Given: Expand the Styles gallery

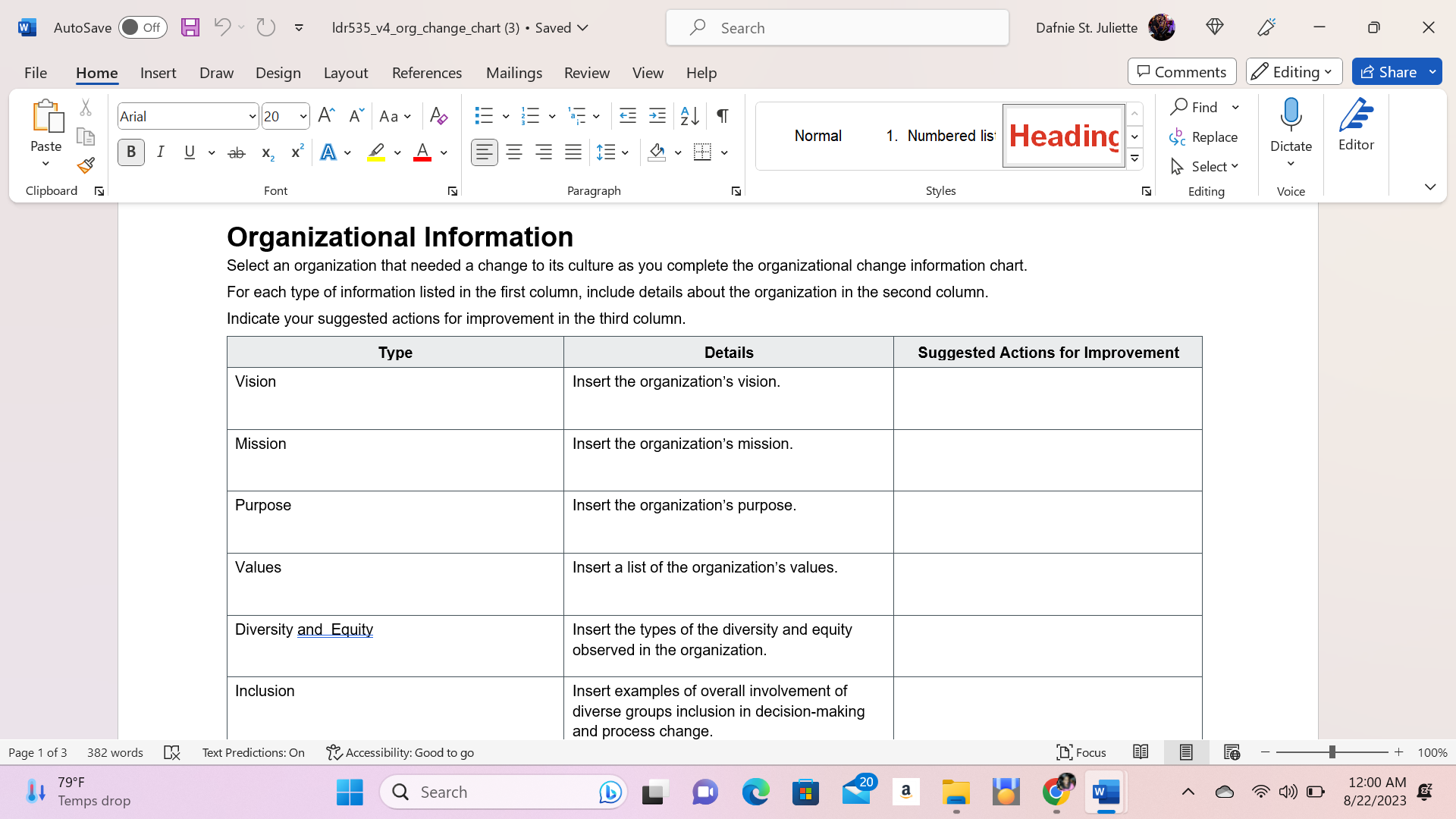Looking at the screenshot, I should [x=1134, y=158].
